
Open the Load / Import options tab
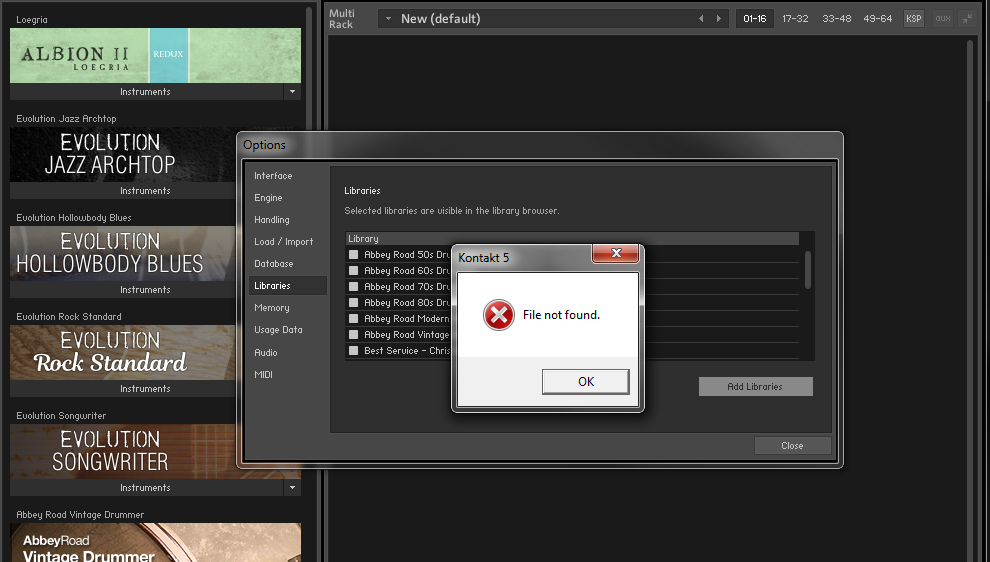(283, 242)
